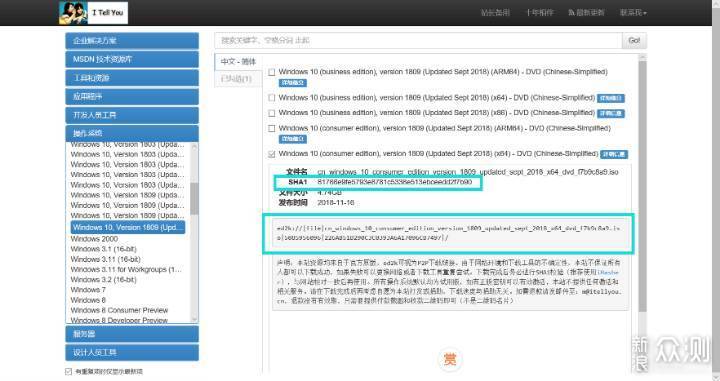Image resolution: width=720 pixels, height=381 pixels.
Task: Collapse the 操作系统 sidebar section
Action: point(132,133)
